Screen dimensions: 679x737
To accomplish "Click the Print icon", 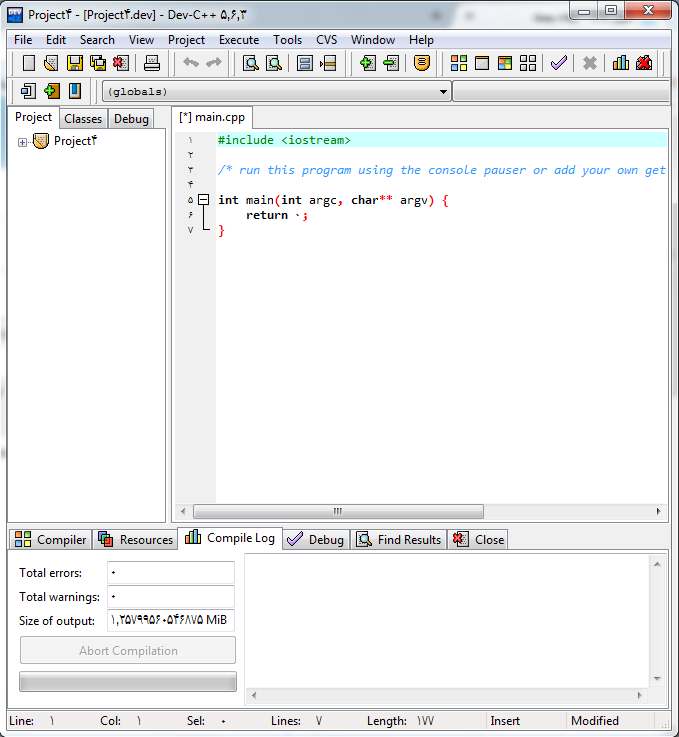I will click(152, 63).
